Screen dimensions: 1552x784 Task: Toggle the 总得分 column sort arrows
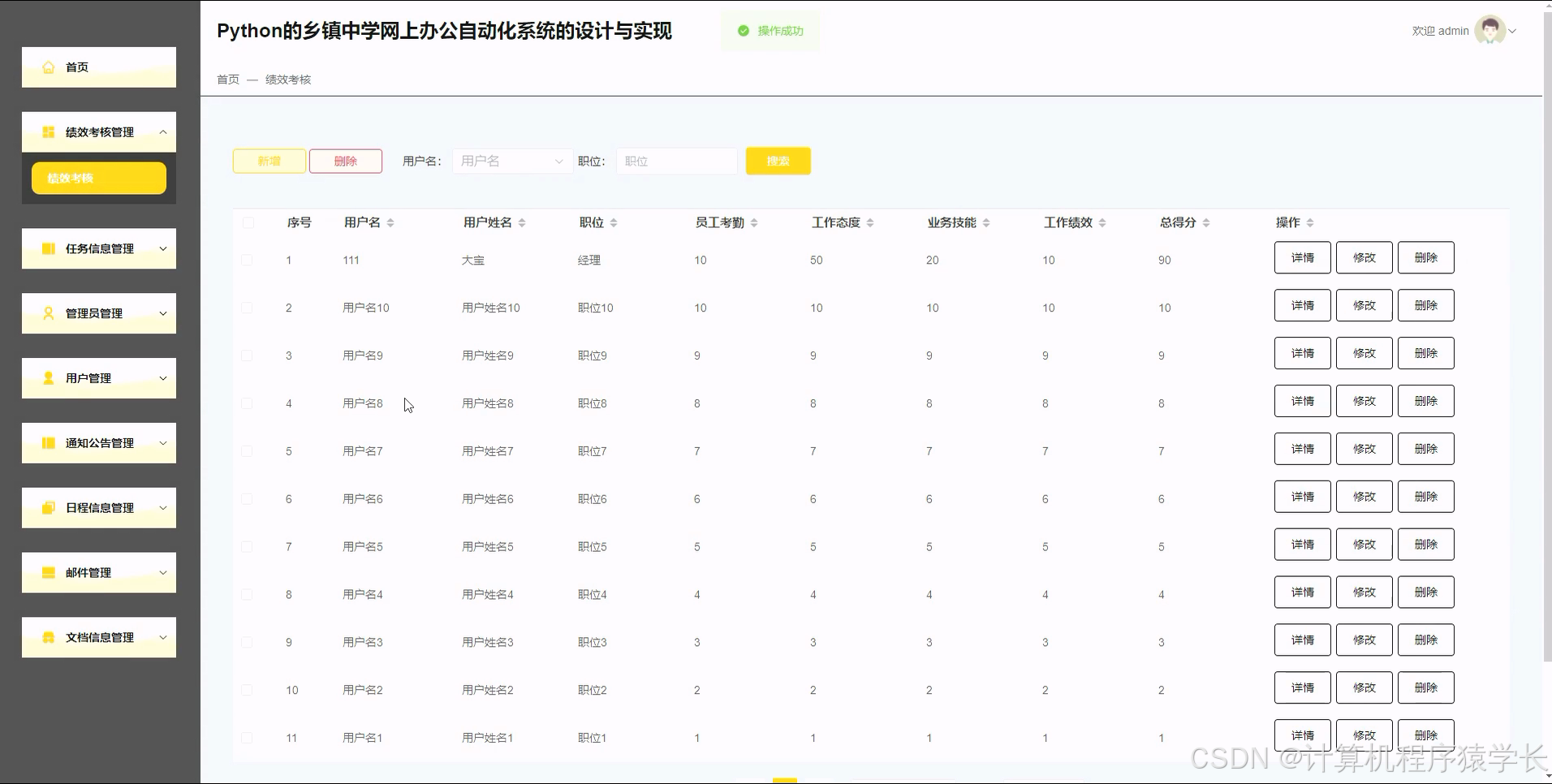[1206, 222]
